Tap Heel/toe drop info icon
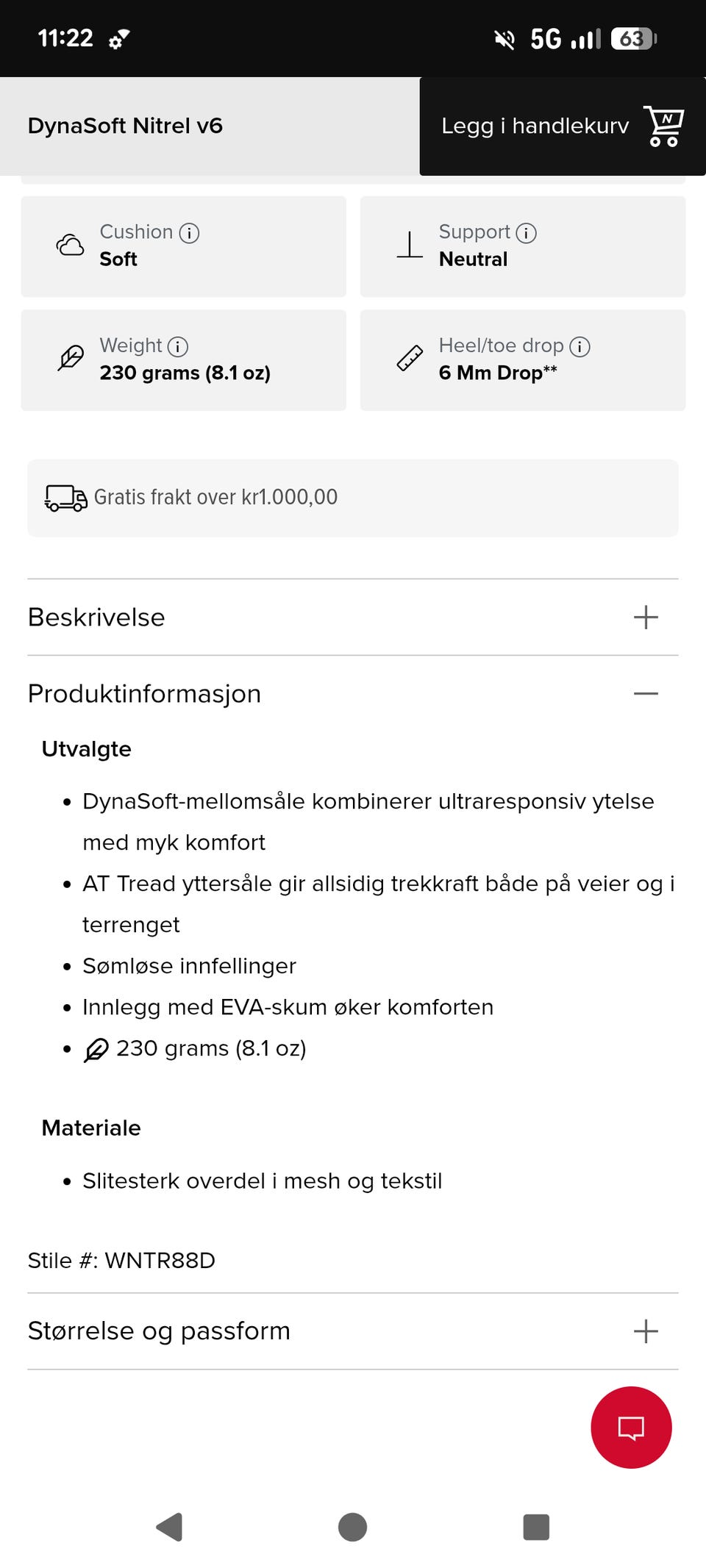 [x=580, y=346]
